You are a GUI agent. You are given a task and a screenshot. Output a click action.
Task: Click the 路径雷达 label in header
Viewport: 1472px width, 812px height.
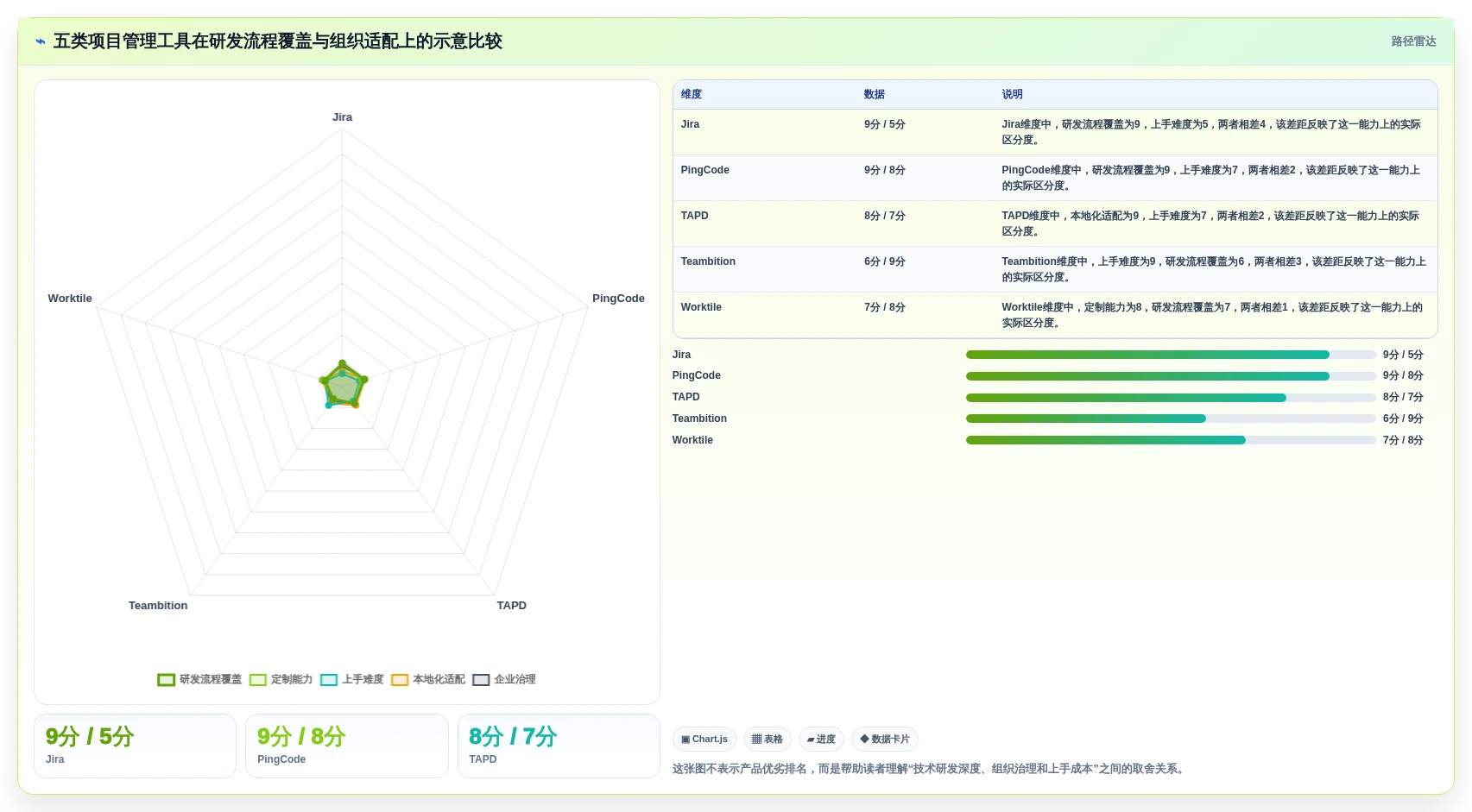click(x=1413, y=41)
